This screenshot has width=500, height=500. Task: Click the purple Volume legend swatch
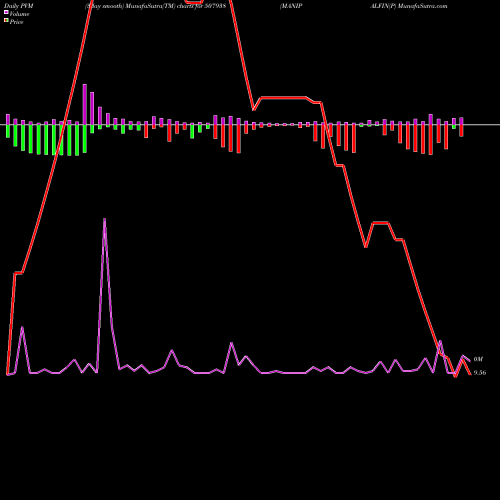[x=6, y=13]
